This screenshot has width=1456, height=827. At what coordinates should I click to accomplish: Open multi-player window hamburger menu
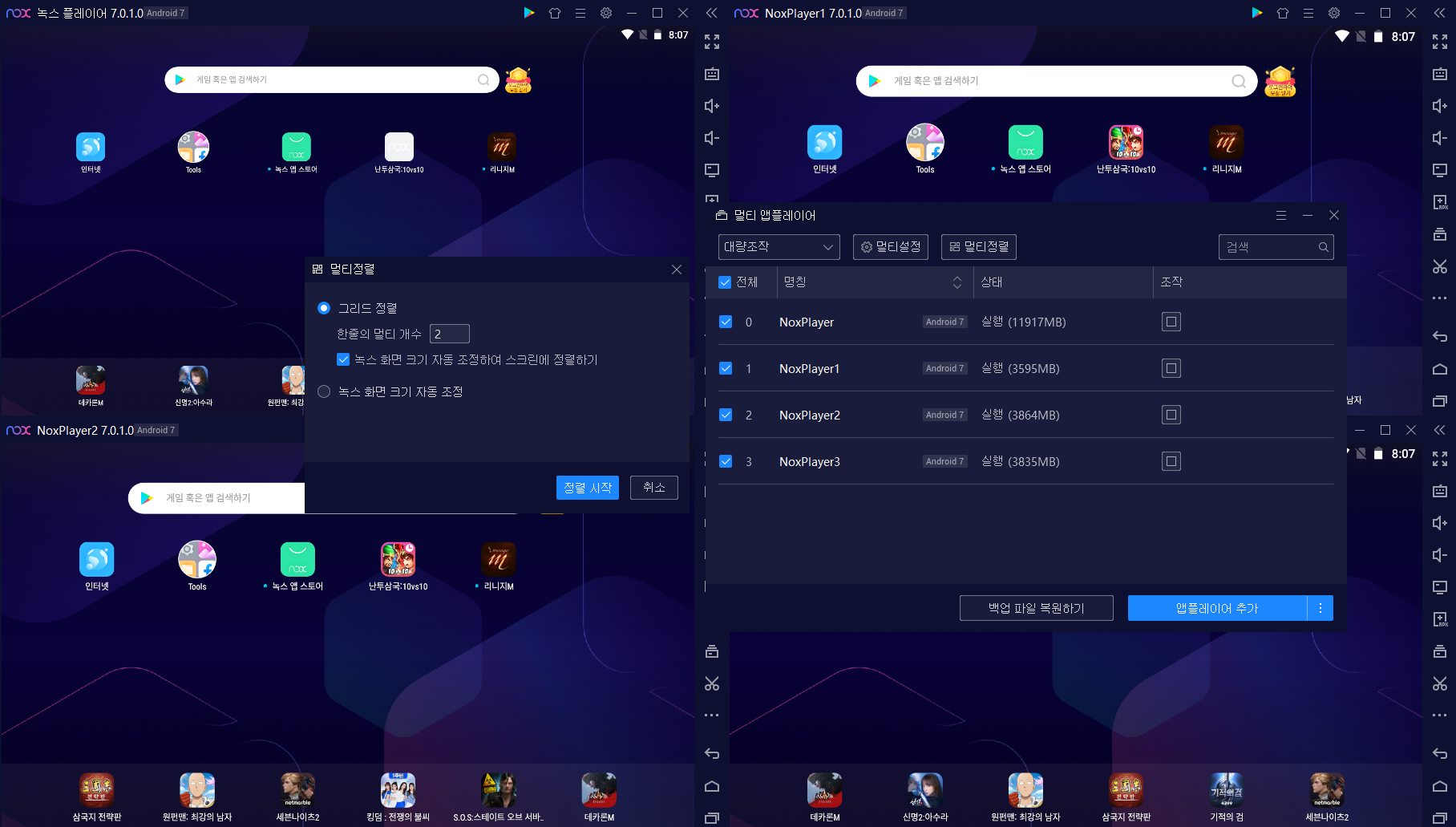pos(1281,215)
